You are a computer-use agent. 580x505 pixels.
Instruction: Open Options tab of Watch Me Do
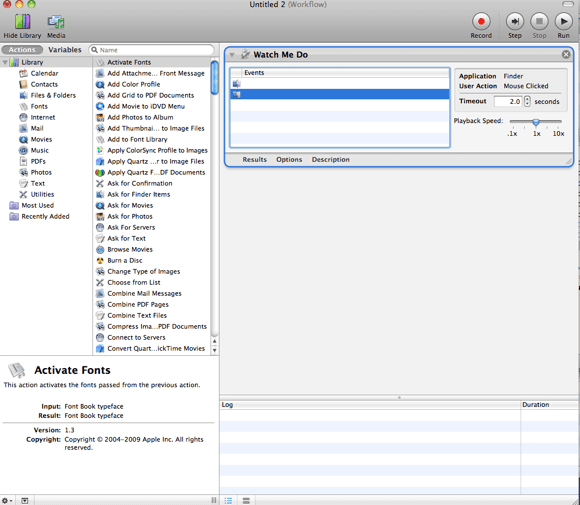[289, 159]
